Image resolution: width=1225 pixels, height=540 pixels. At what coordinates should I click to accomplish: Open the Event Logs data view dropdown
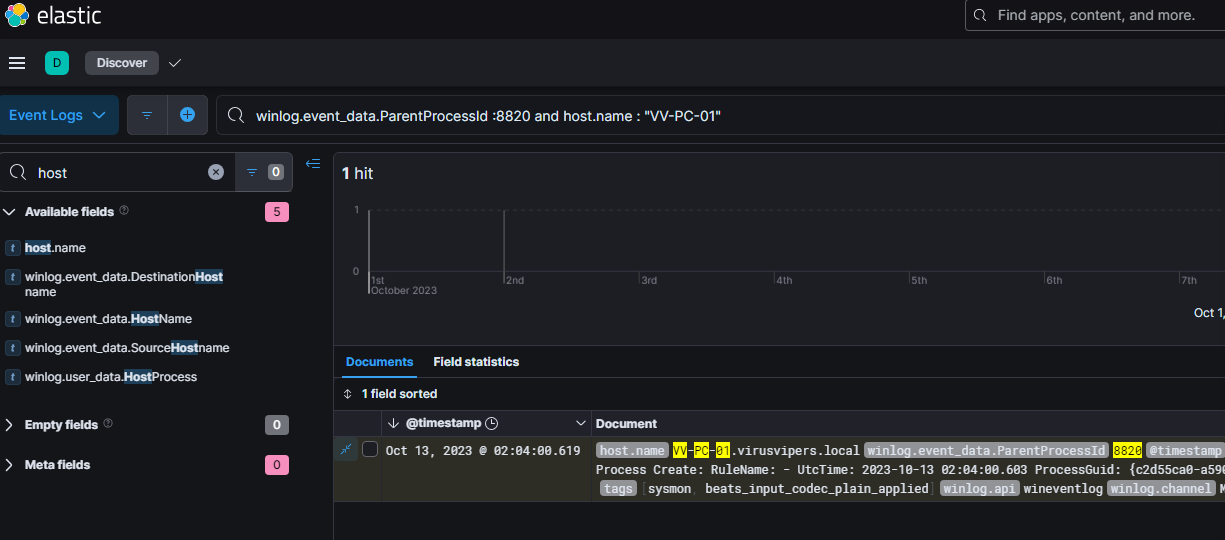pos(58,115)
